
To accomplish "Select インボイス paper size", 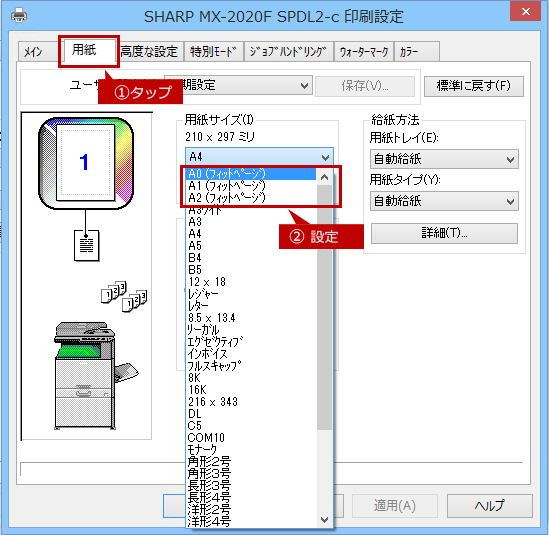I will (x=251, y=354).
